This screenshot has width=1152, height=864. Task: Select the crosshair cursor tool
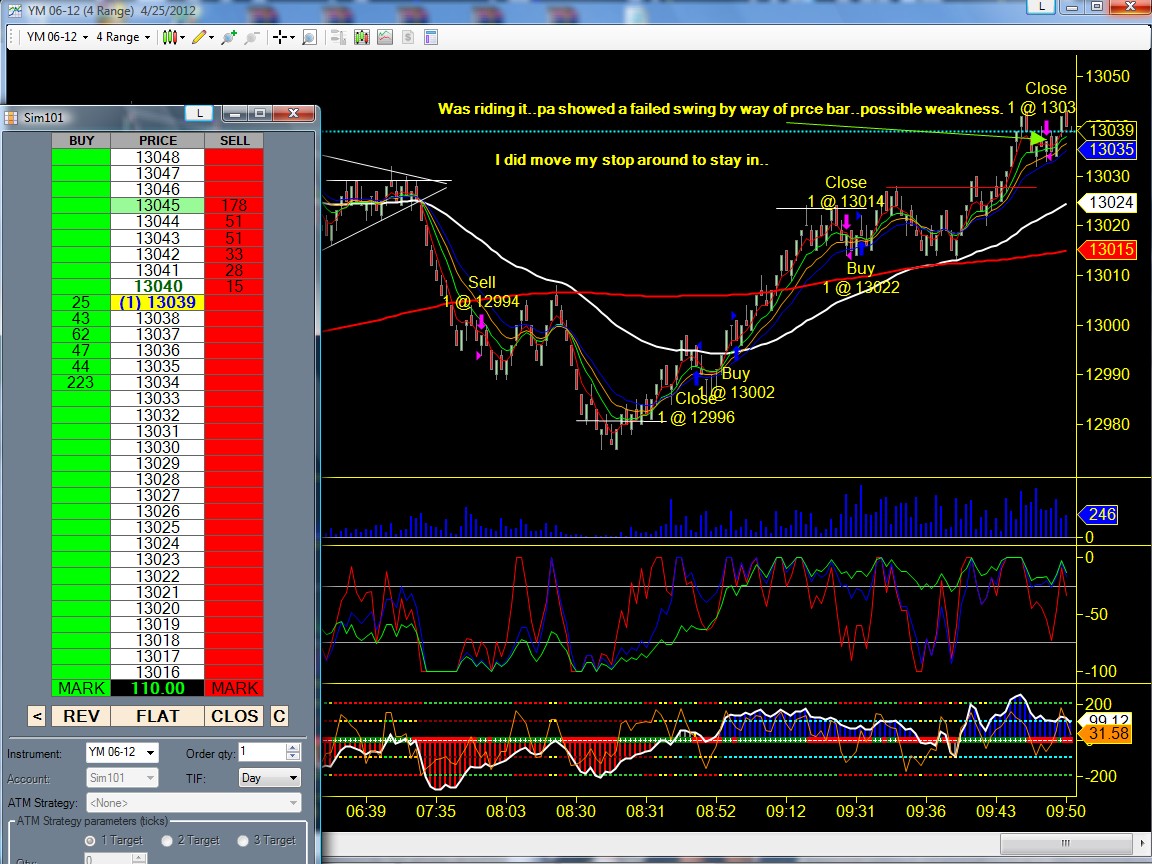click(x=280, y=37)
